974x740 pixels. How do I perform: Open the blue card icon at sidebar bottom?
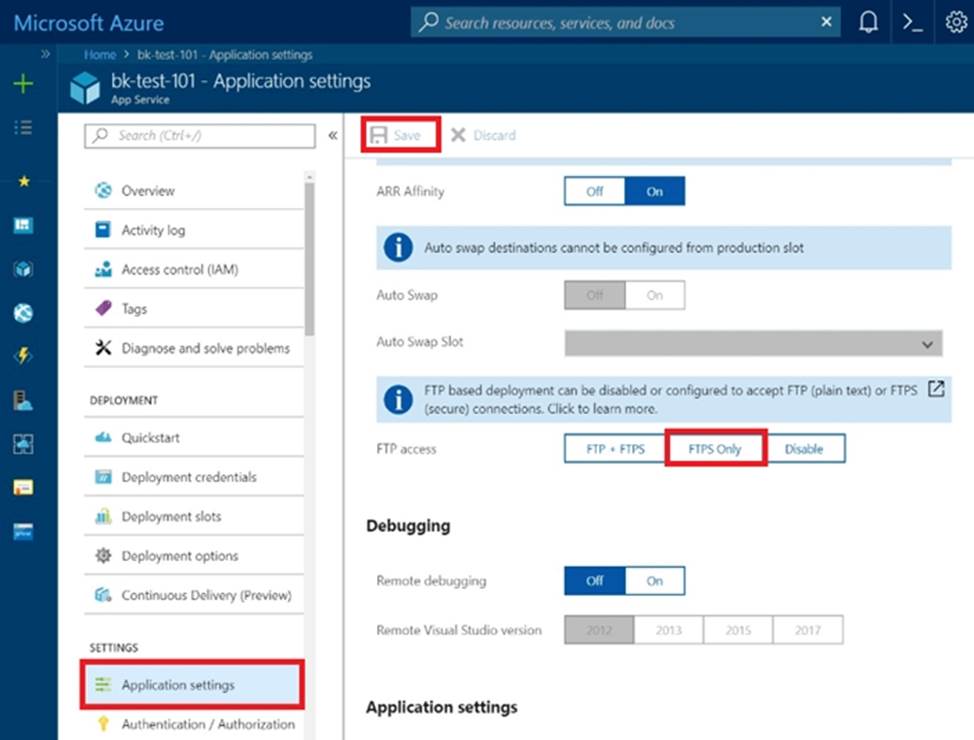click(x=23, y=532)
